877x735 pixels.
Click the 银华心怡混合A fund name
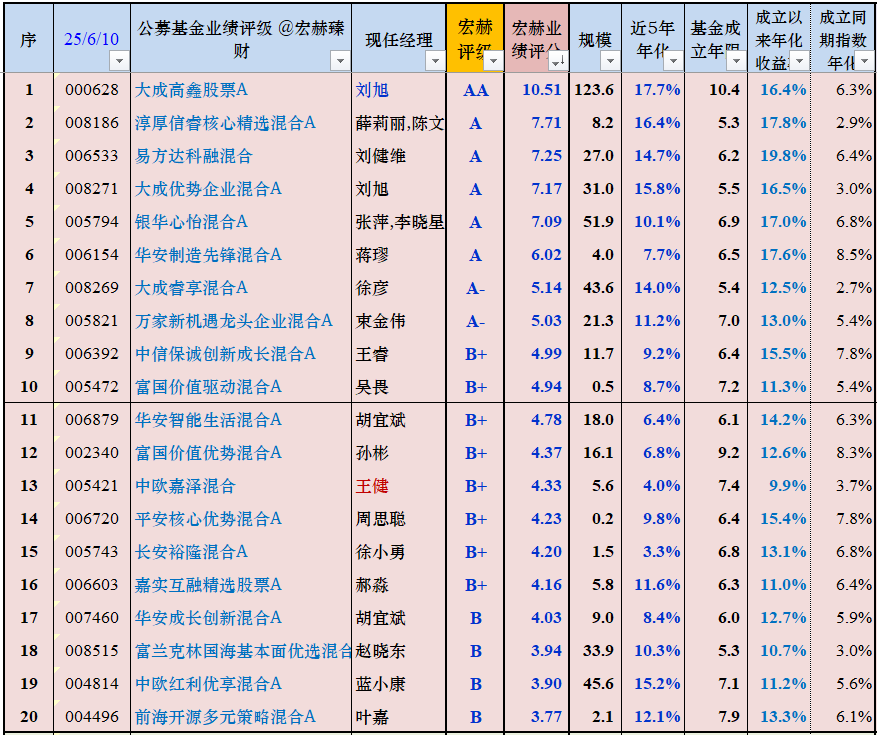tap(191, 222)
